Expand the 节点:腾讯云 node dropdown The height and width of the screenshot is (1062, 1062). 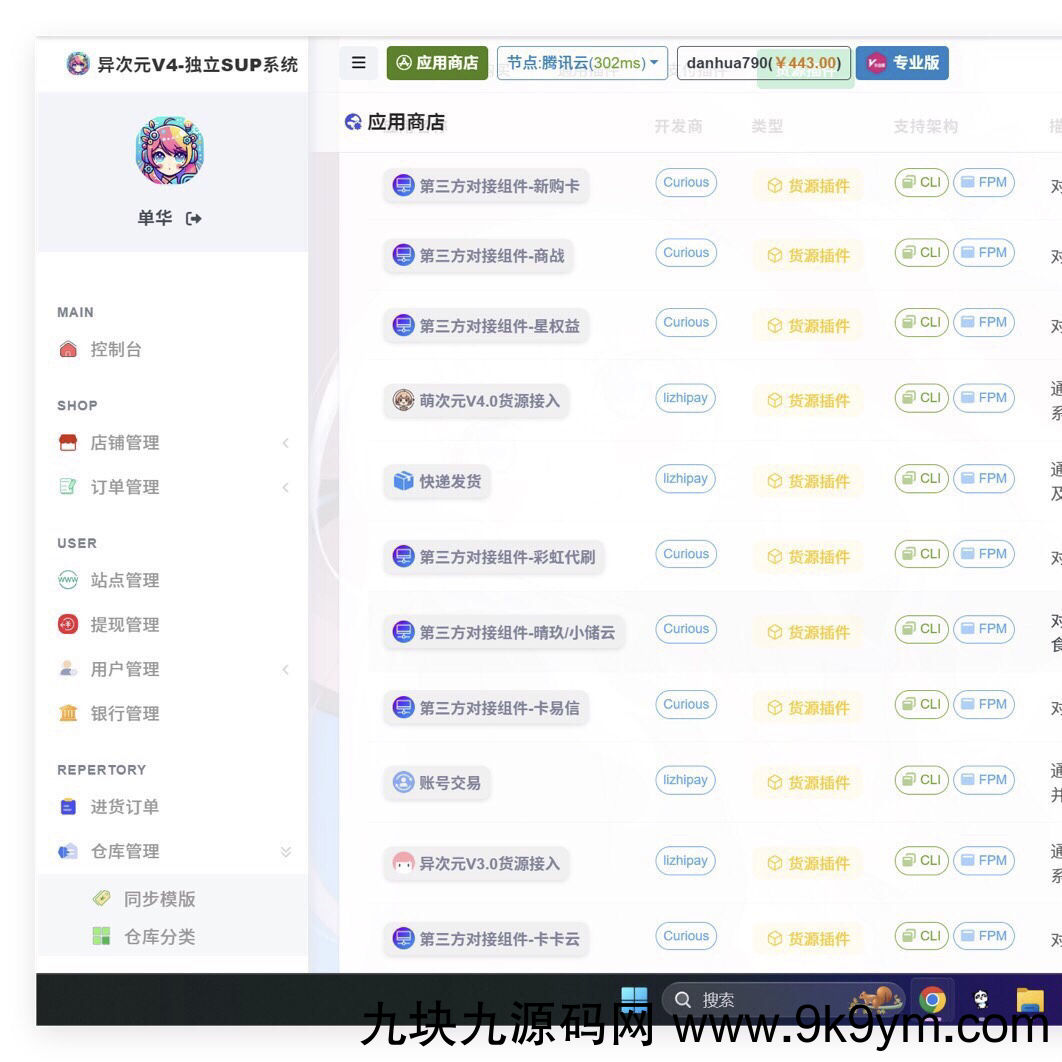[x=582, y=63]
